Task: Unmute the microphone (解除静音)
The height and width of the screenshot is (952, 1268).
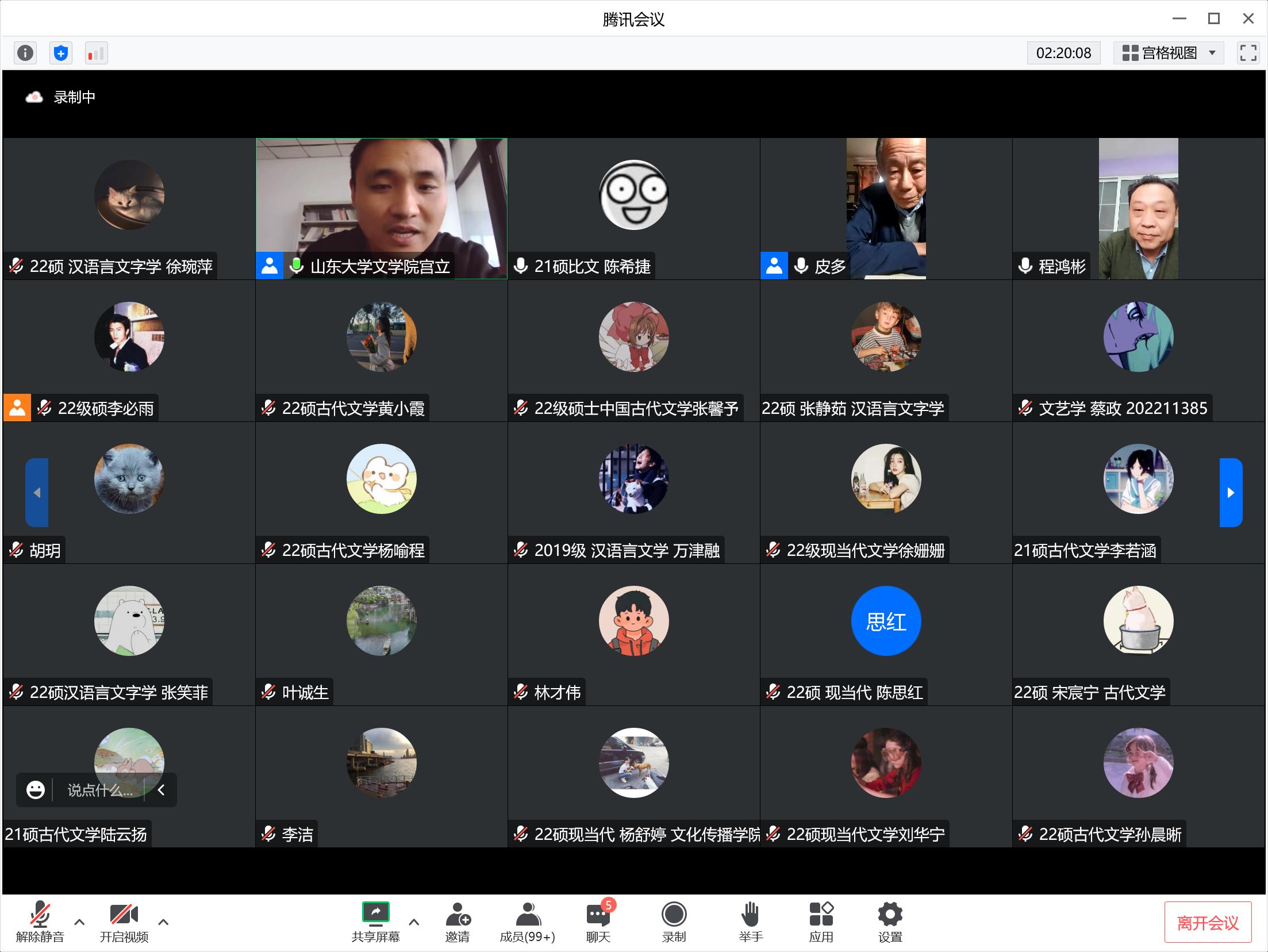Action: pos(40,922)
